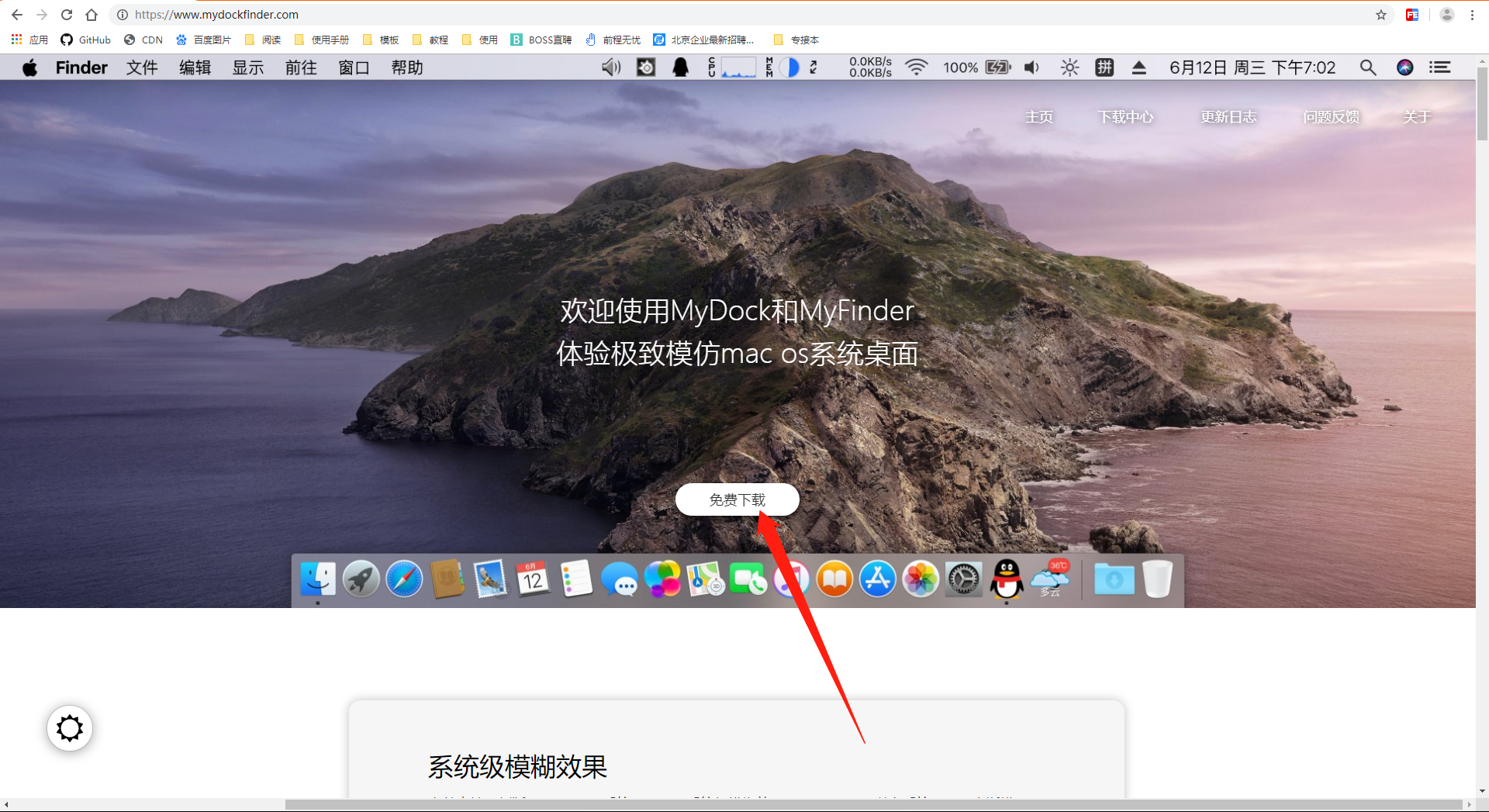Open Messages chat bubble in dock
The width and height of the screenshot is (1489, 812).
coord(620,579)
